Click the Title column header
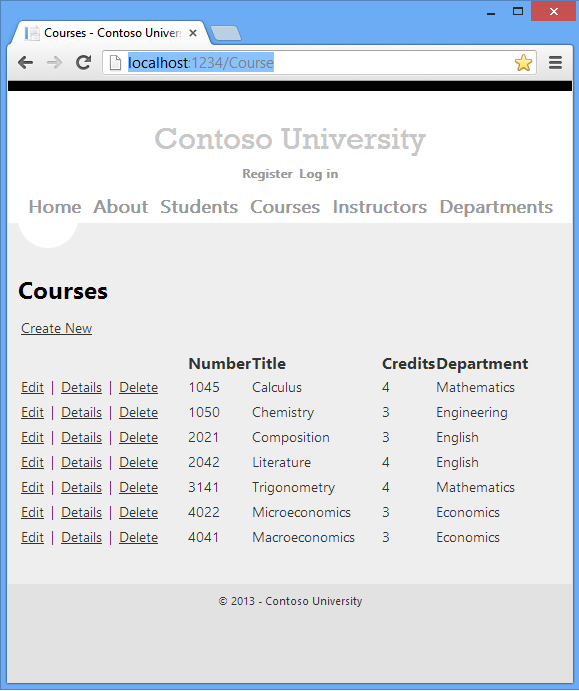This screenshot has height=691, width=579. 269,364
